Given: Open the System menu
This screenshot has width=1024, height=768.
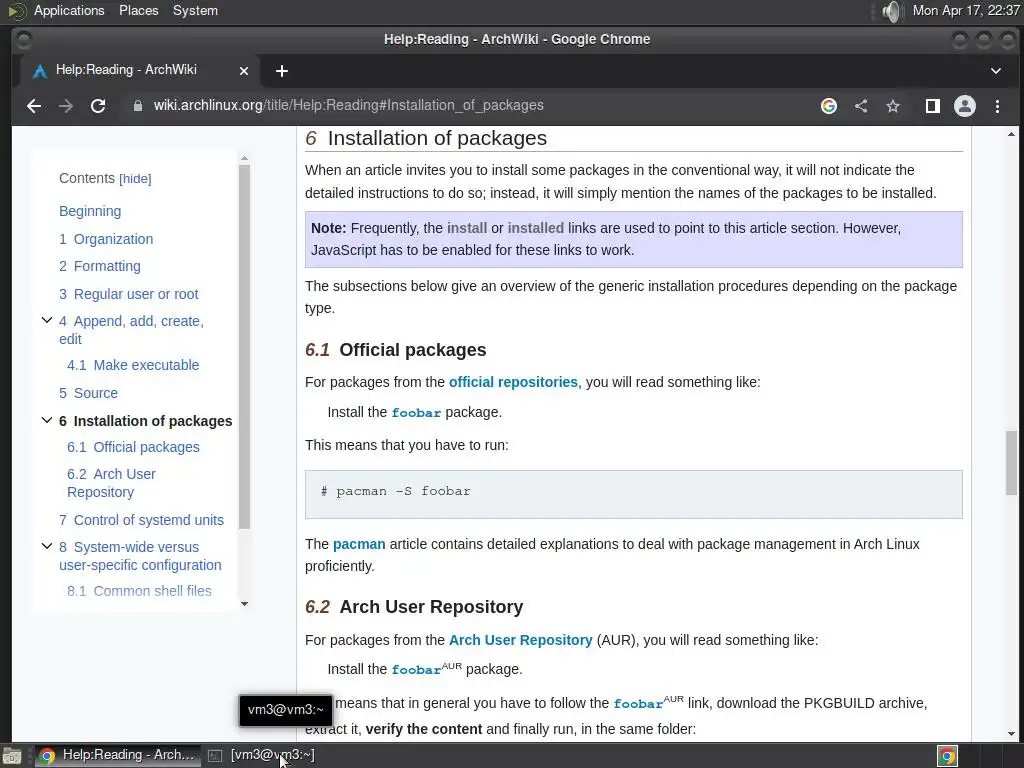Looking at the screenshot, I should [x=195, y=10].
